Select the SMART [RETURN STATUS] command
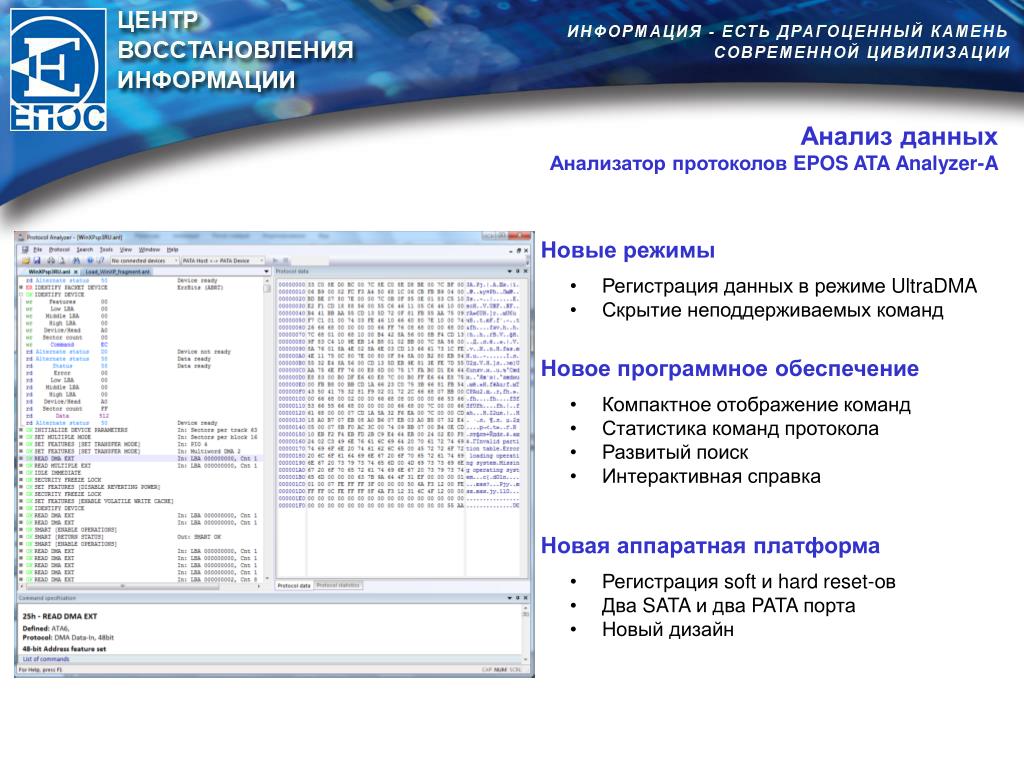Viewport: 1024px width, 768px height. (x=69, y=537)
